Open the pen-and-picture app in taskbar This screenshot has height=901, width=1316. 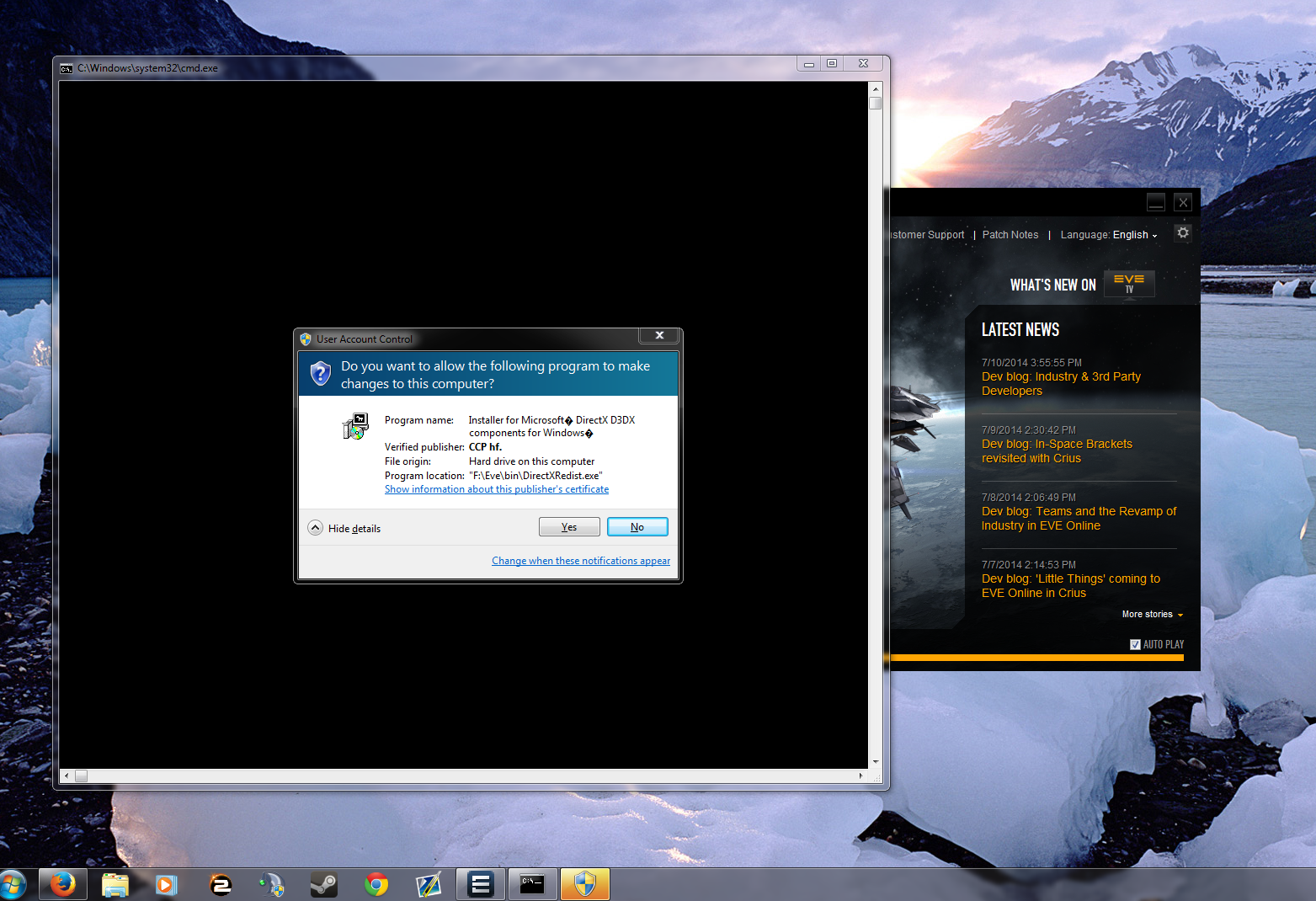(x=429, y=885)
